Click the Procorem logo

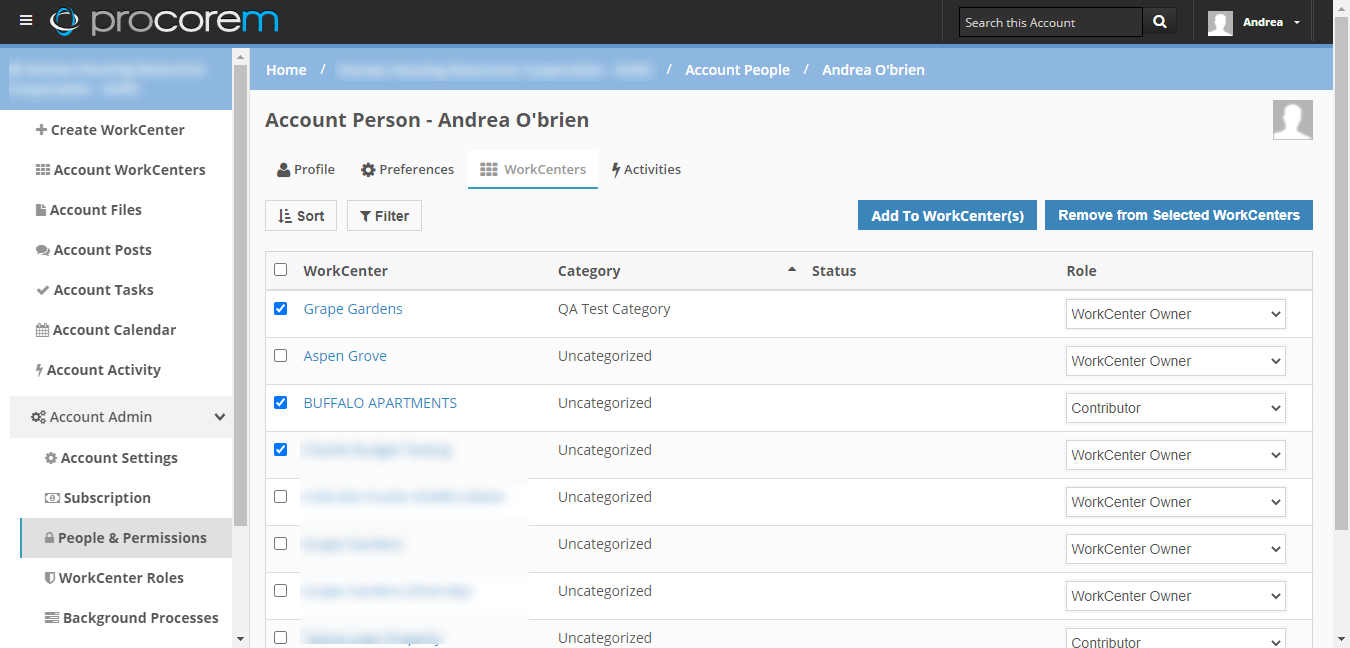(x=164, y=21)
